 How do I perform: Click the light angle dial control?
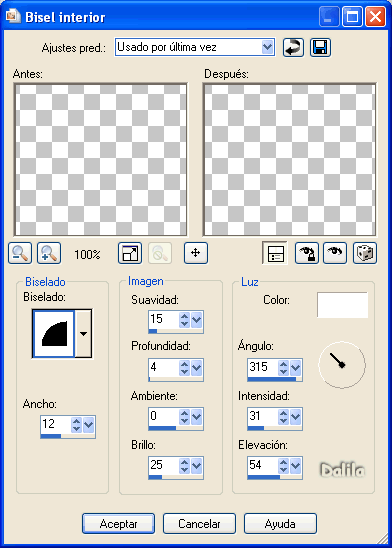(x=342, y=365)
